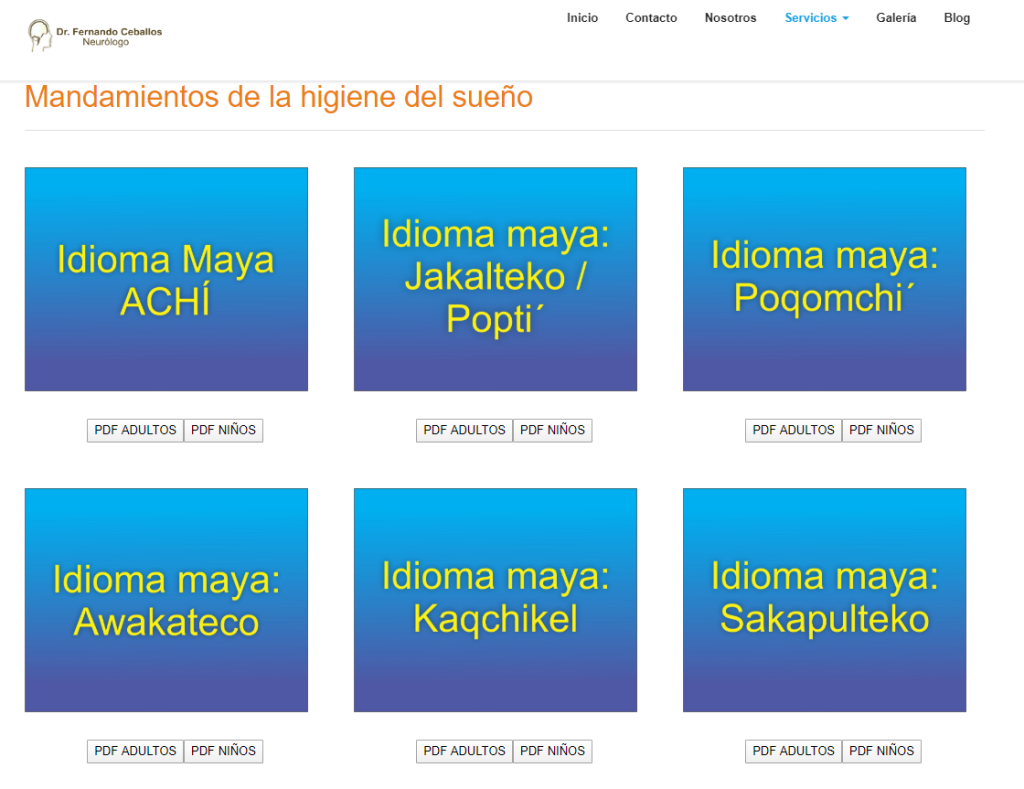The image size is (1024, 789).
Task: Navigate to the Galería page
Action: (896, 18)
